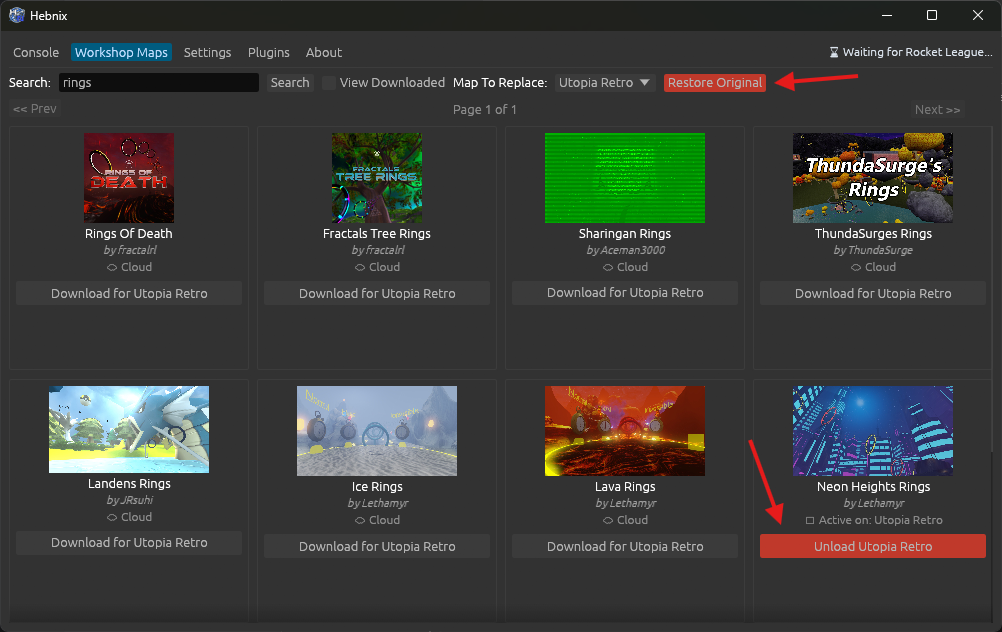Download Fractals Tree Rings for Utopia Retro
This screenshot has width=1002, height=632.
377,293
